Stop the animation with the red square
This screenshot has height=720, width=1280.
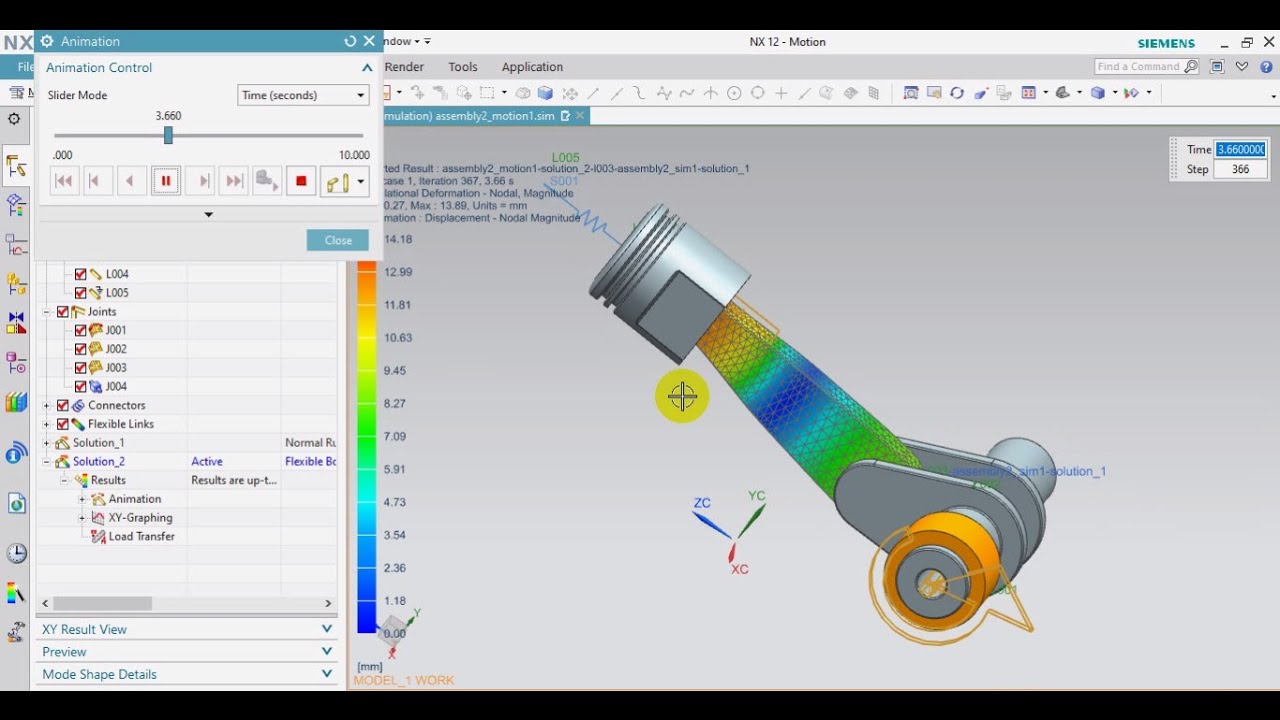click(301, 181)
